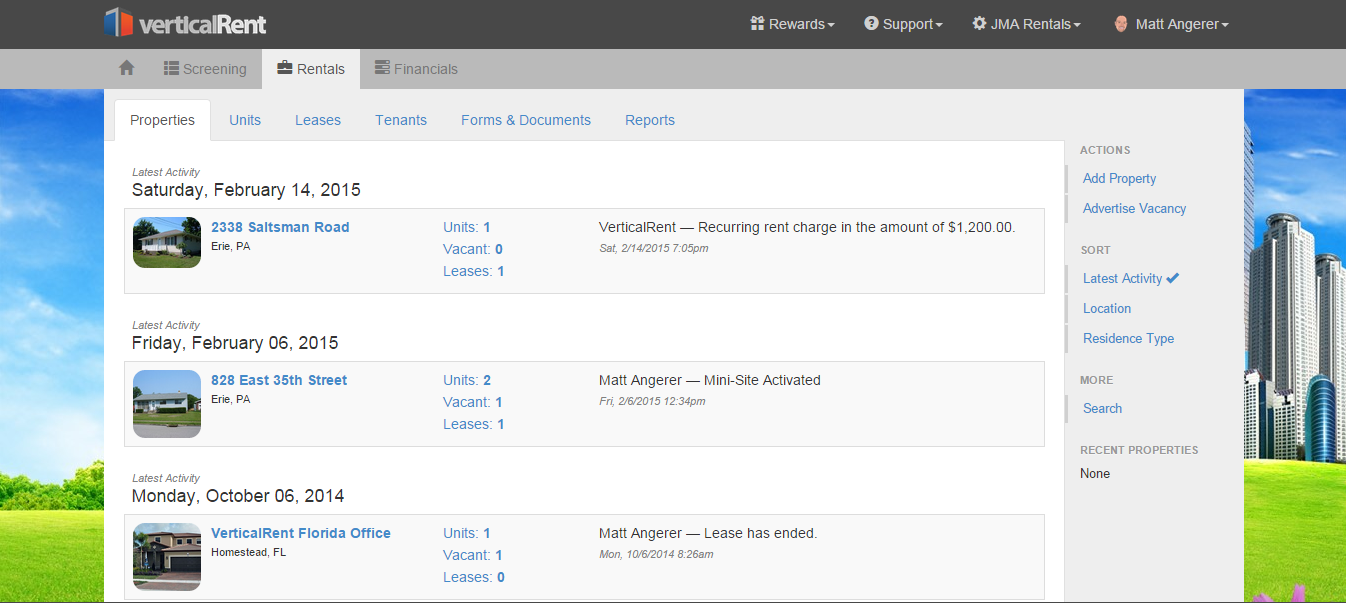Click Vacant: 1 for Florida Office
Viewport: 1346px width, 603px height.
[x=473, y=555]
